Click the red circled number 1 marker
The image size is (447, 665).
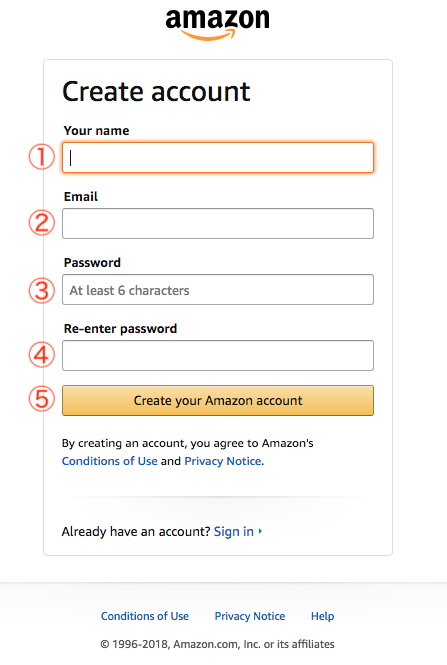tap(42, 157)
